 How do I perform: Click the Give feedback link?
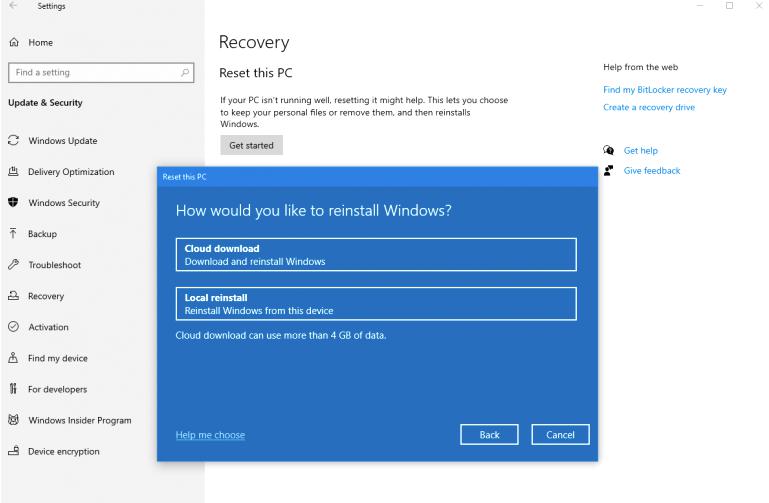click(652, 171)
